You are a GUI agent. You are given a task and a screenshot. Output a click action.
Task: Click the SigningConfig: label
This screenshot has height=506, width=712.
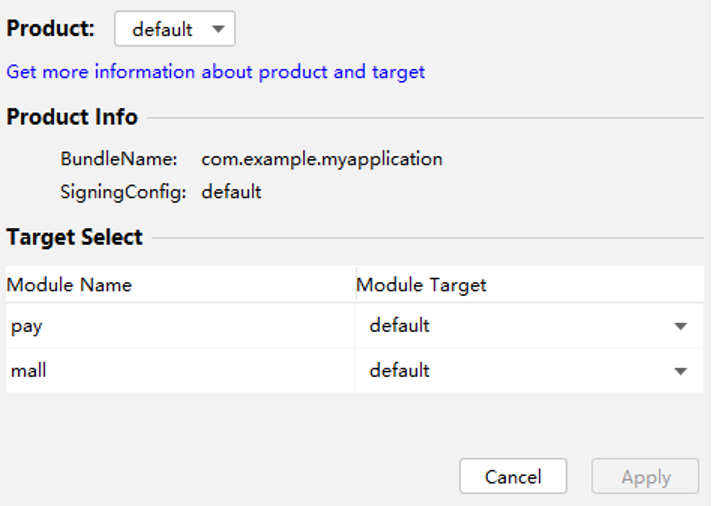click(x=124, y=192)
